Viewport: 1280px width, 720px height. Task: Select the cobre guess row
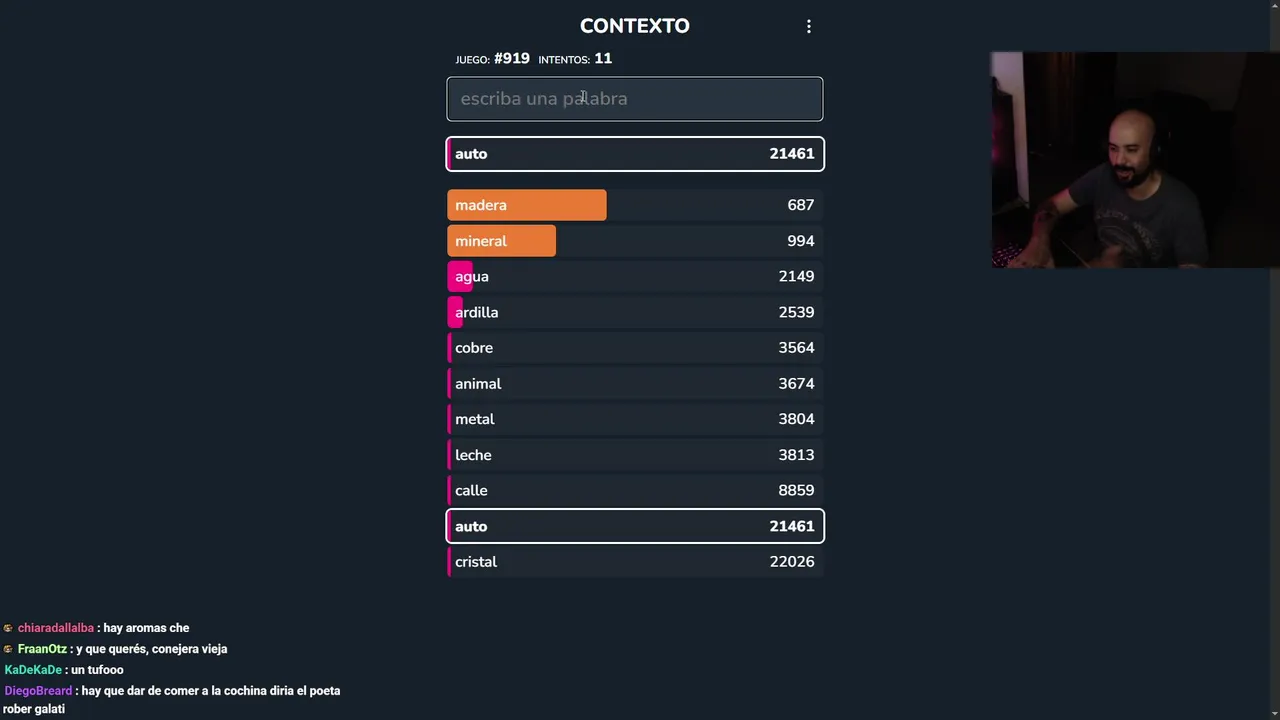pos(634,348)
